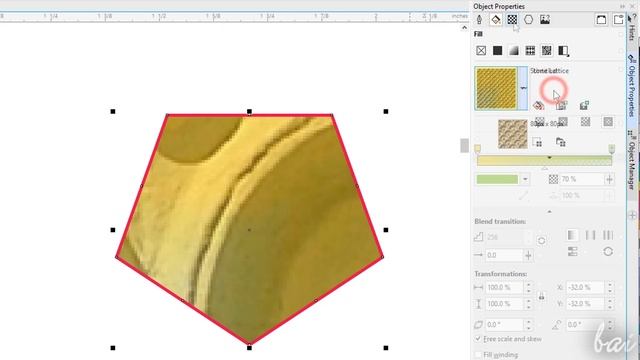This screenshot has width=640, height=360.
Task: Click the skew angle stepper arrows
Action: [x=529, y=325]
